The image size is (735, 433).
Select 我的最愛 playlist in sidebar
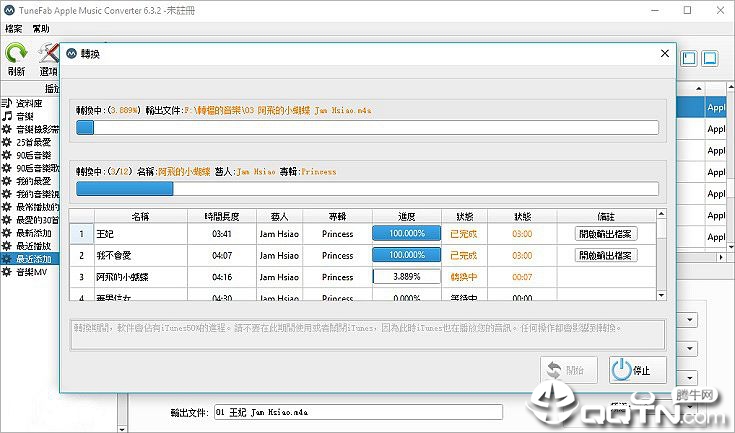[x=33, y=181]
